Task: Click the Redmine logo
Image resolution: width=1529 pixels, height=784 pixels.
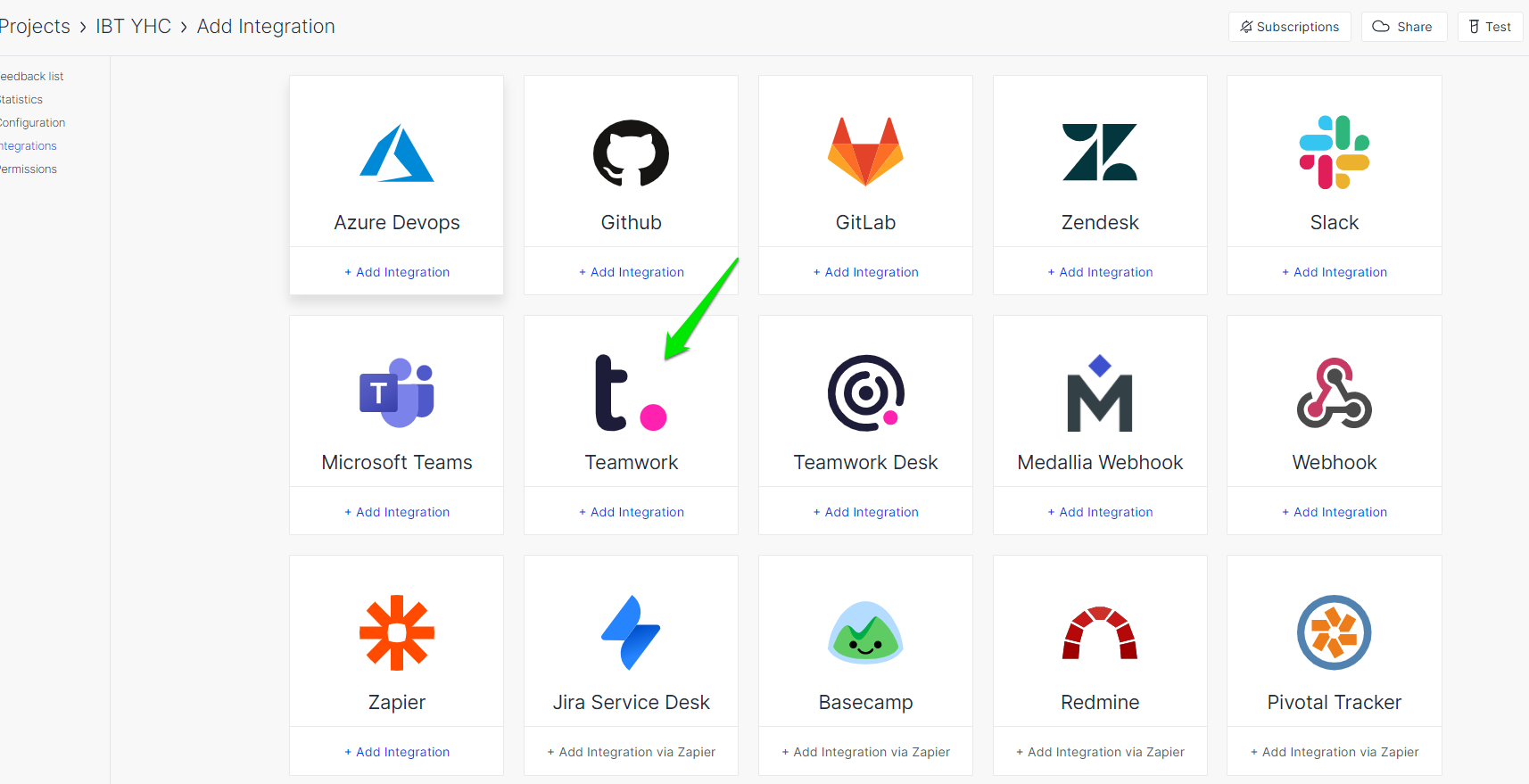Action: [1100, 632]
